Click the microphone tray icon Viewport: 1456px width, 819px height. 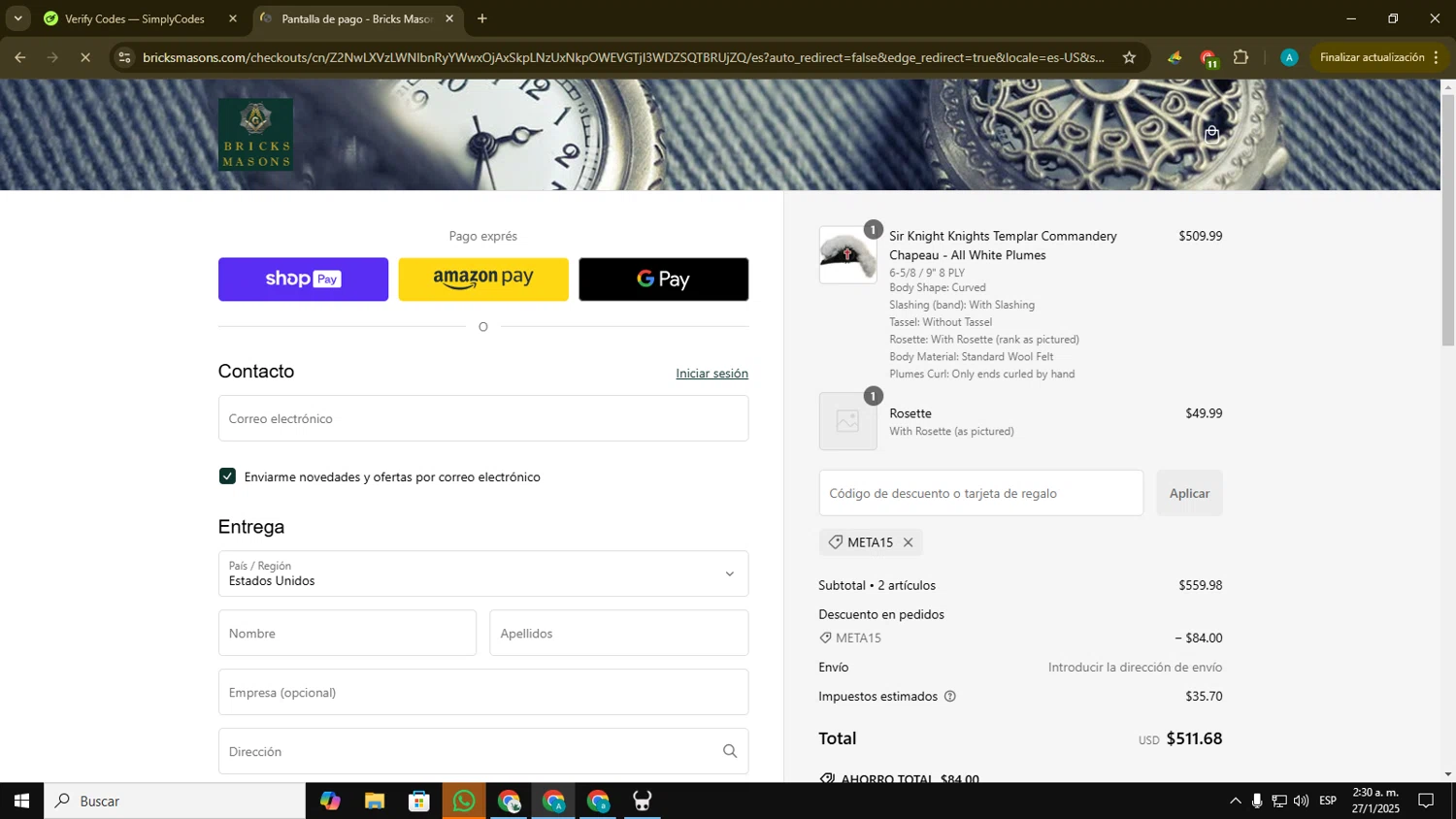tap(1257, 801)
